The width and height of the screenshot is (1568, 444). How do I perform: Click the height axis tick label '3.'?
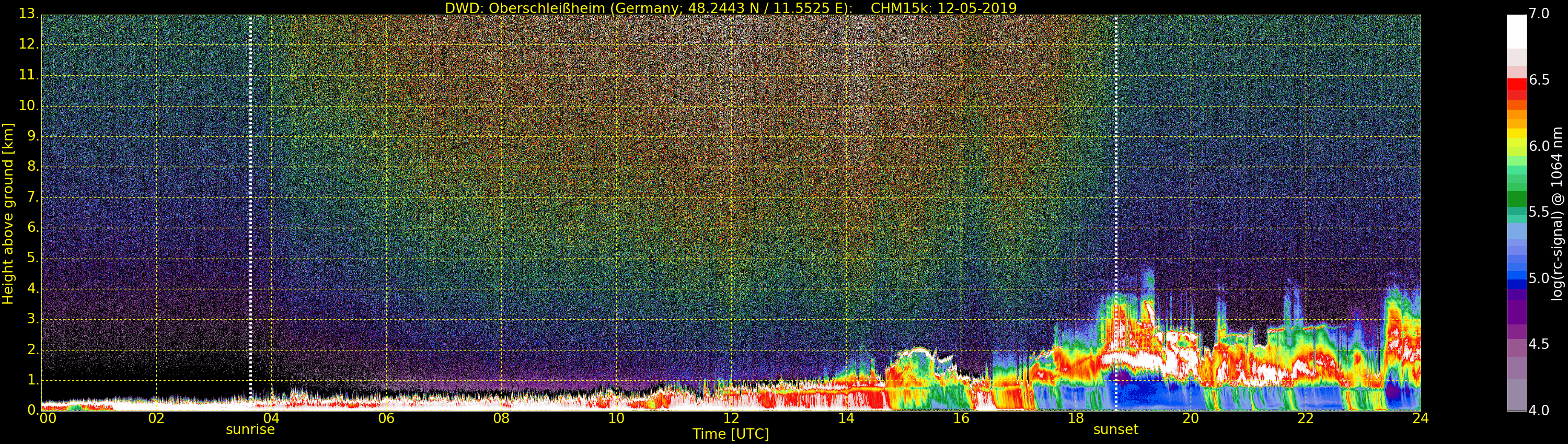tap(33, 319)
